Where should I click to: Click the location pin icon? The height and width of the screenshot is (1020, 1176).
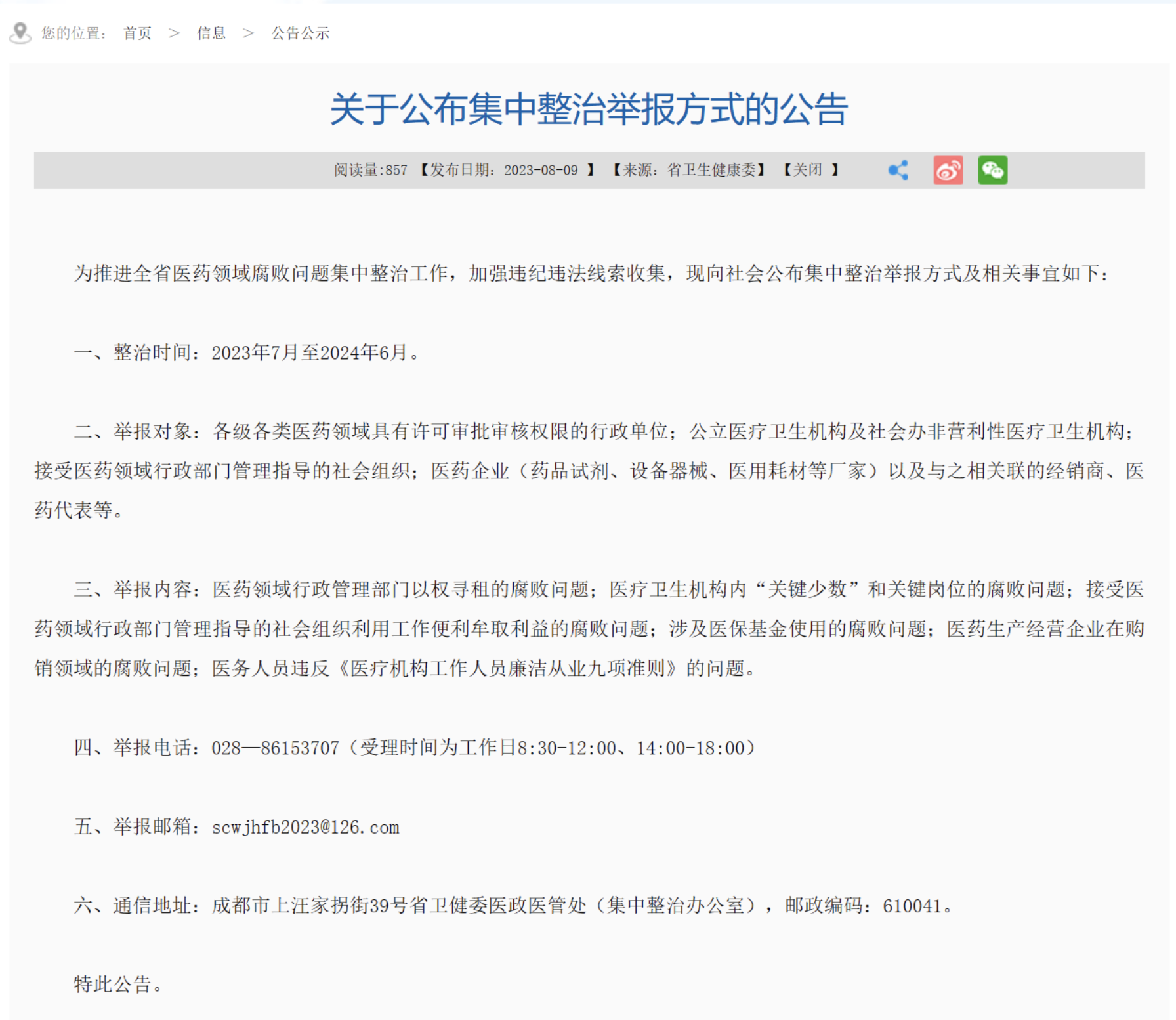[21, 32]
